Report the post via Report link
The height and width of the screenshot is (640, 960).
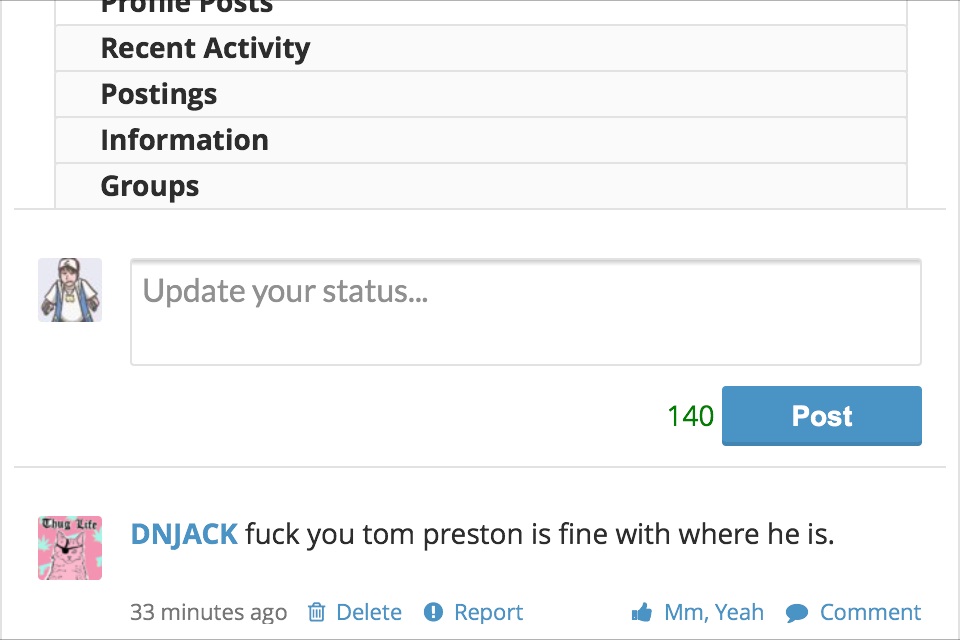click(488, 612)
